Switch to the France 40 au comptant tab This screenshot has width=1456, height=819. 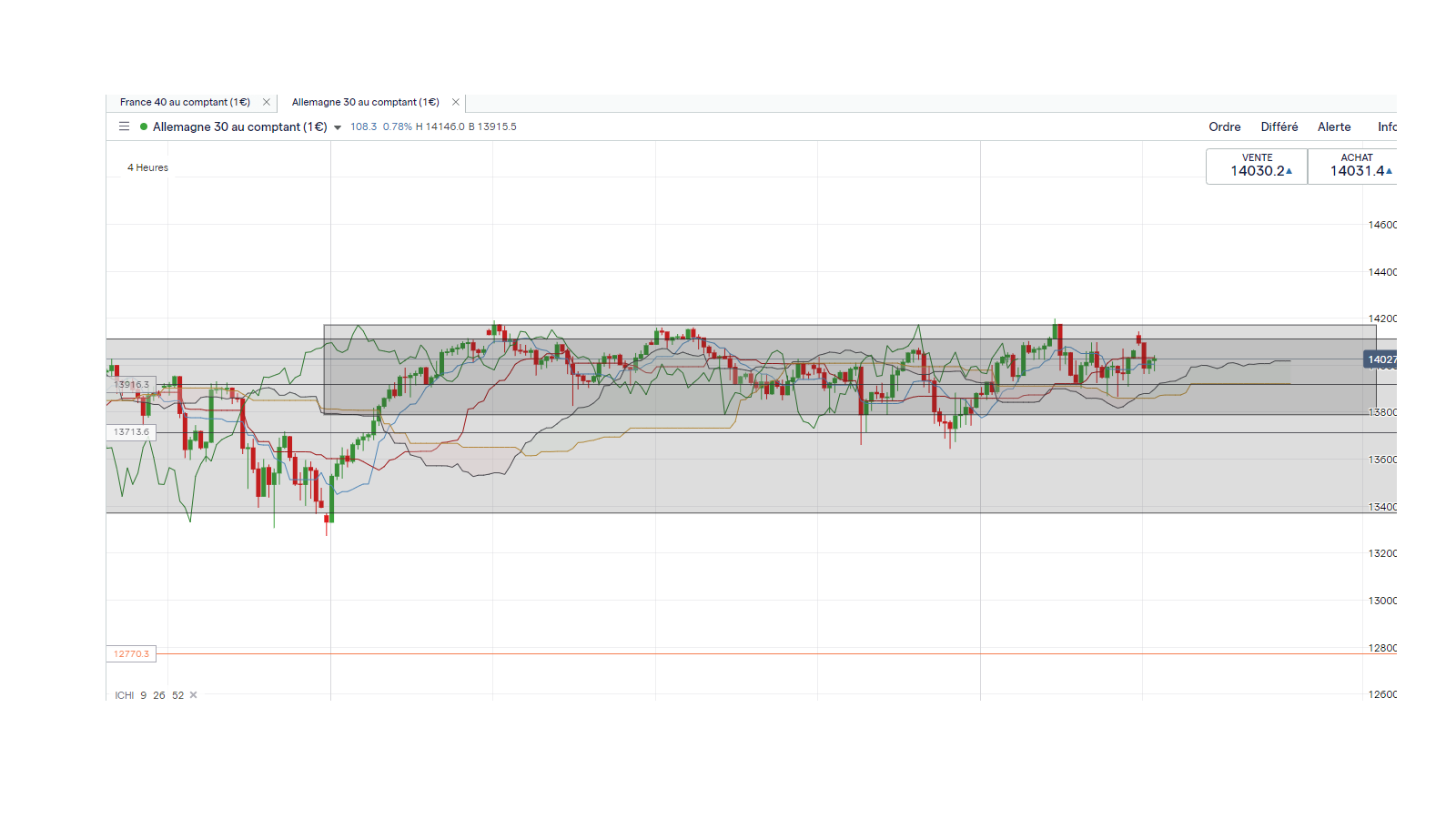[x=185, y=102]
